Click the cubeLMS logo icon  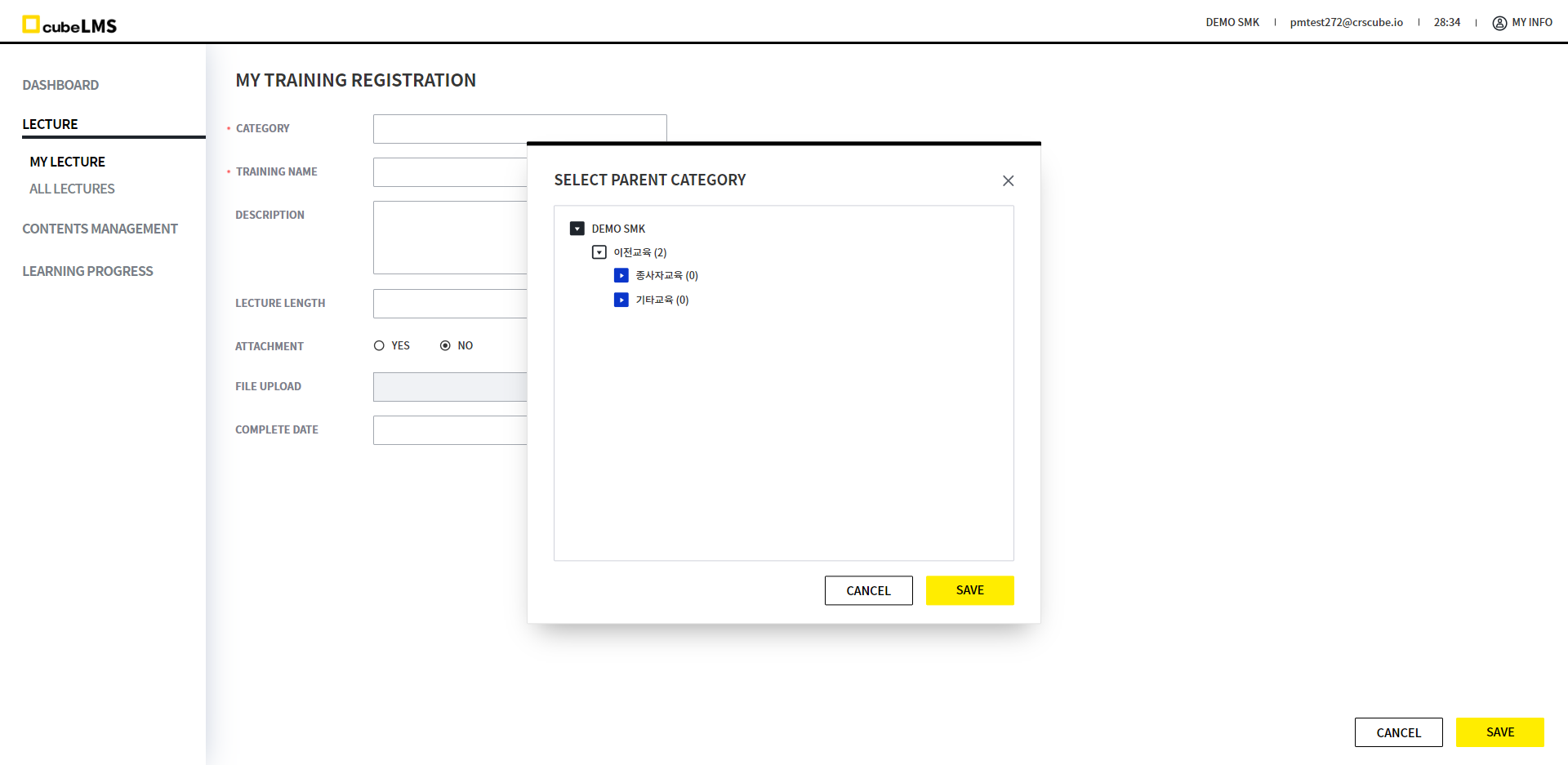tap(31, 24)
